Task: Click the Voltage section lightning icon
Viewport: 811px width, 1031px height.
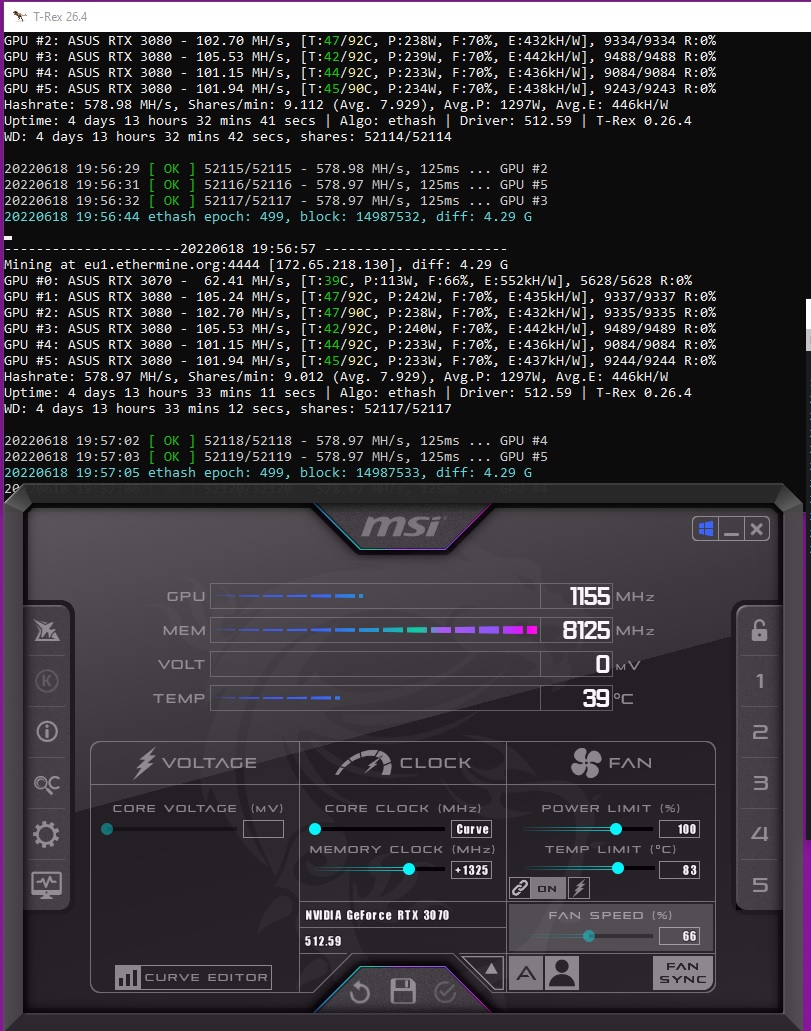Action: tap(145, 763)
